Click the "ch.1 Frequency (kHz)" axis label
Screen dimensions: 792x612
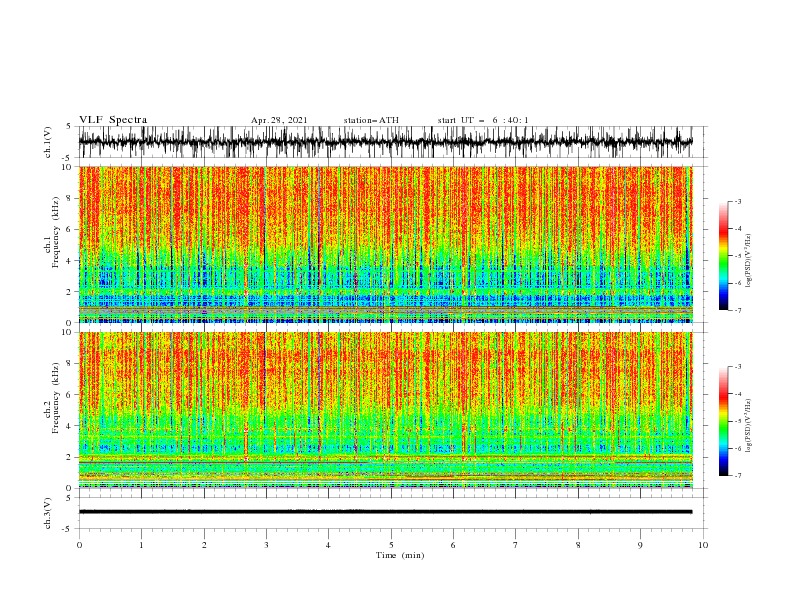(52, 232)
